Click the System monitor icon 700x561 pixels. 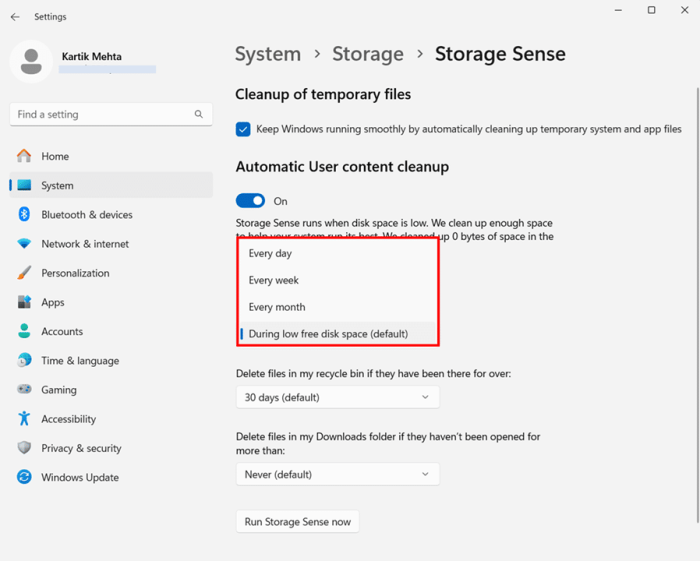click(24, 185)
